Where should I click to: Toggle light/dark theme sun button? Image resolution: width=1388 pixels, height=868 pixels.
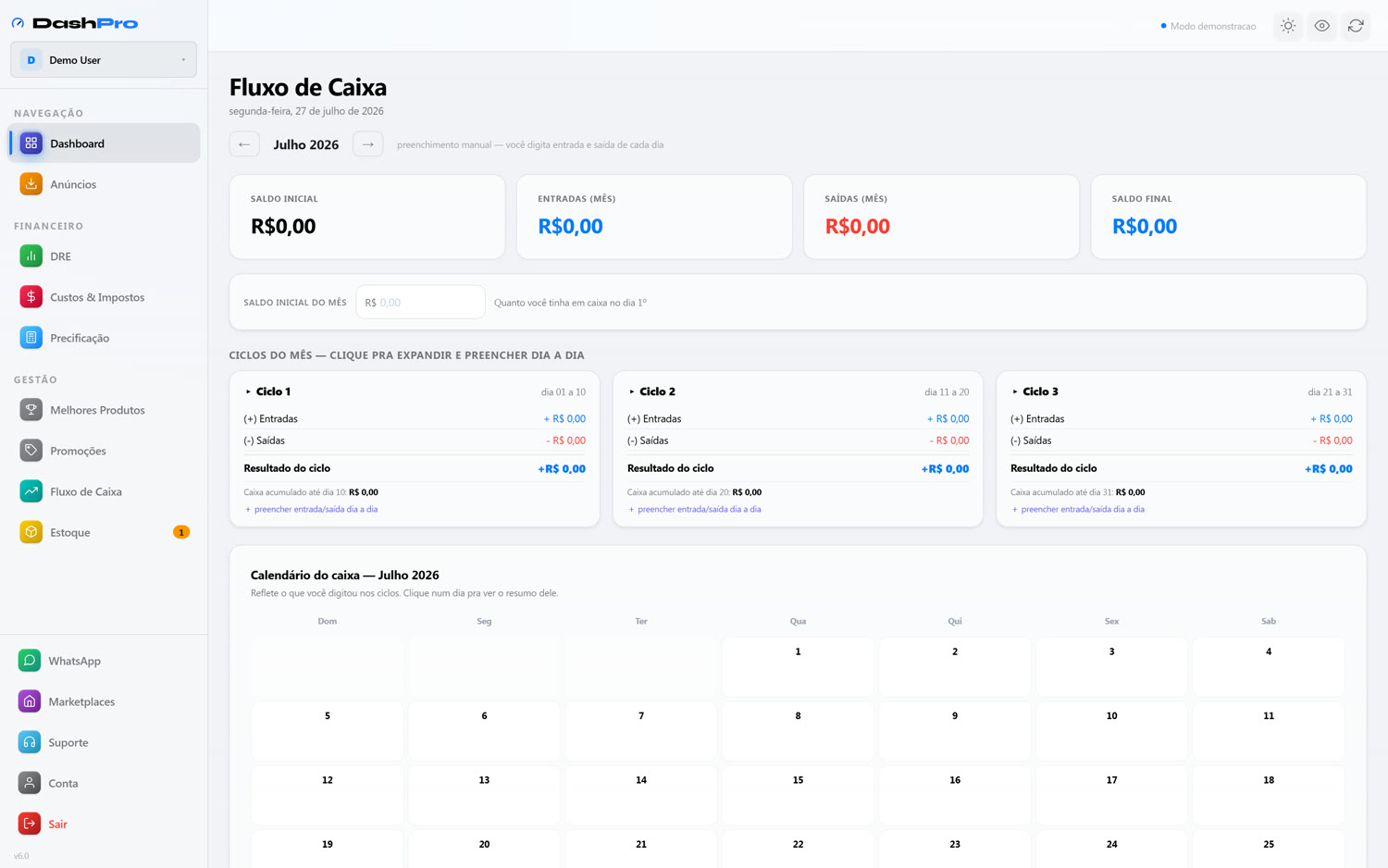click(x=1288, y=26)
